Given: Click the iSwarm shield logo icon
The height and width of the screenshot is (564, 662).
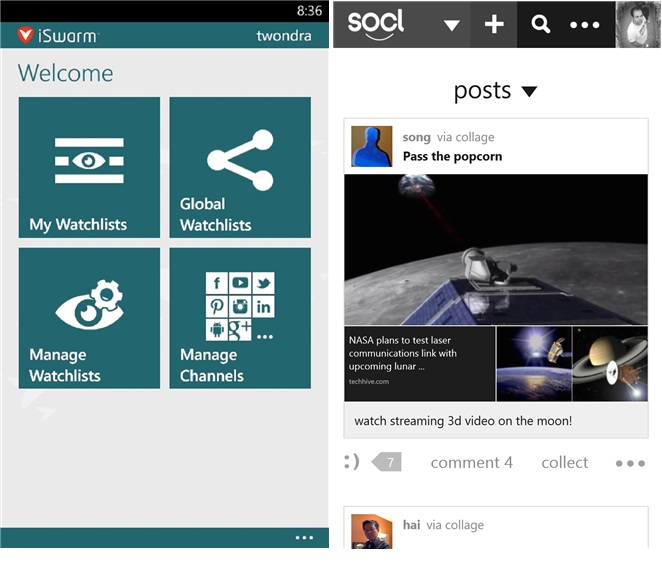Looking at the screenshot, I should pyautogui.click(x=25, y=35).
